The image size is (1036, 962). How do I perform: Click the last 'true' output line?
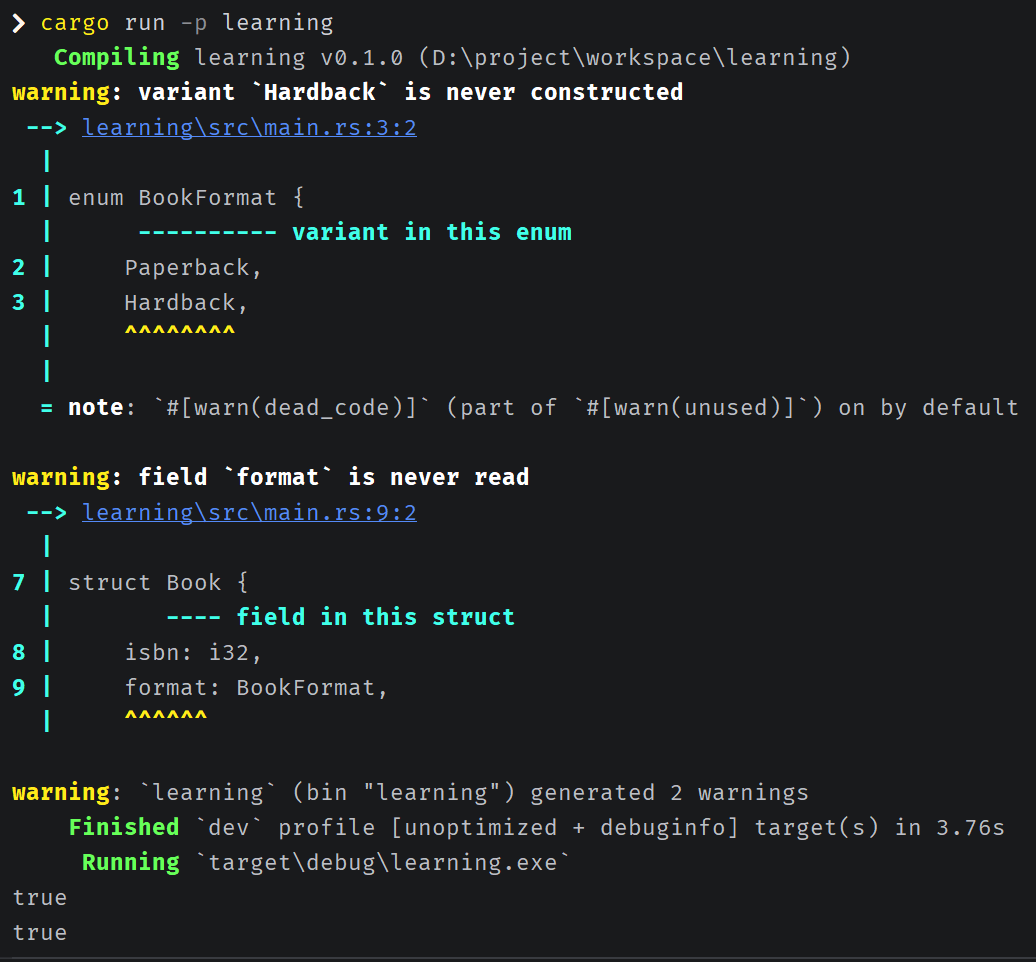(x=40, y=933)
